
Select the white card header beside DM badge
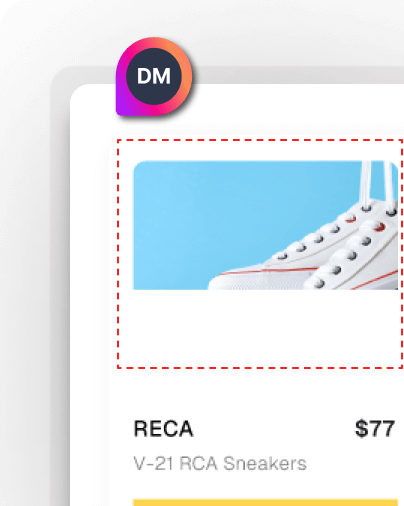tap(297, 112)
